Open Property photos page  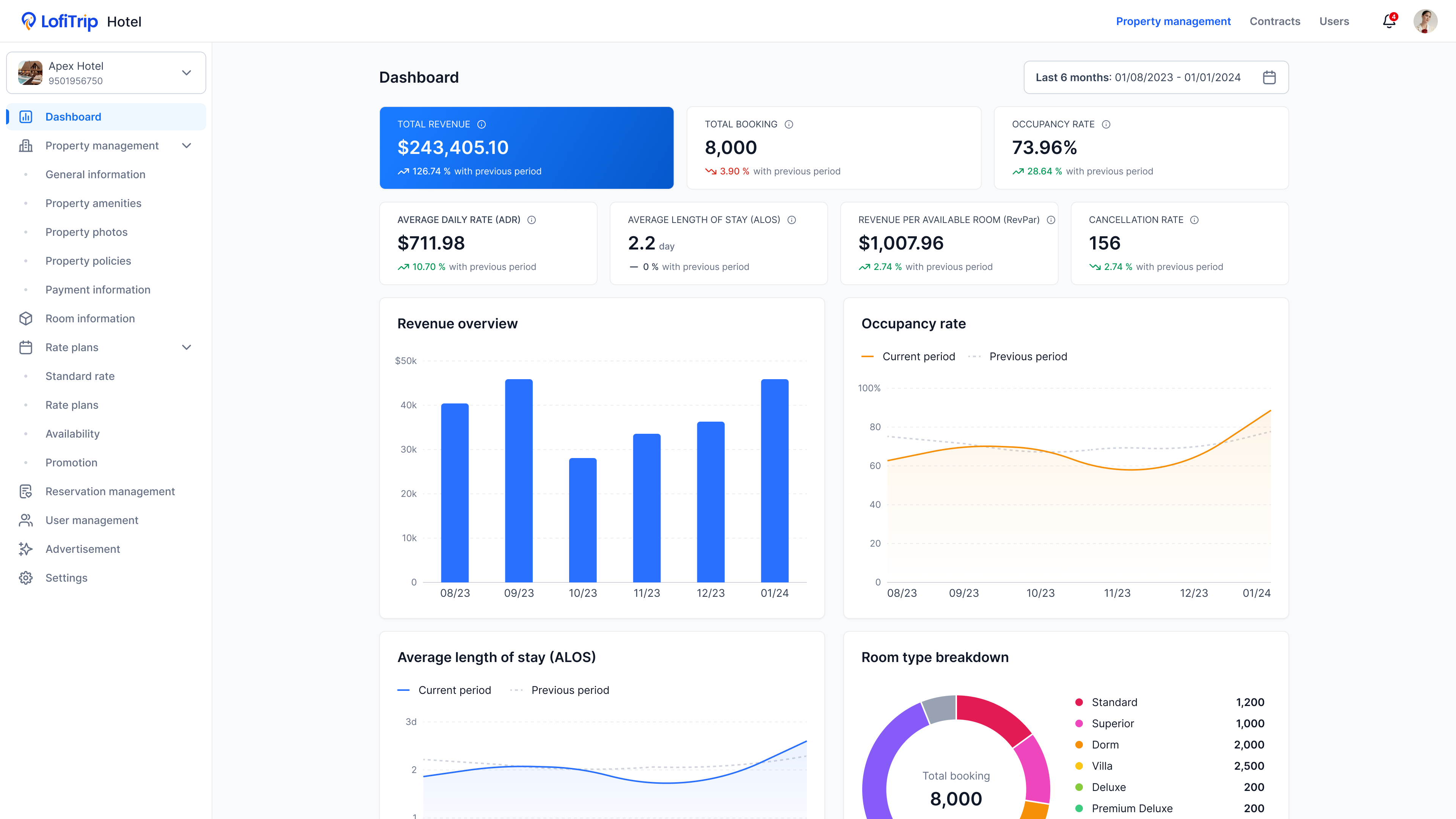coord(86,232)
